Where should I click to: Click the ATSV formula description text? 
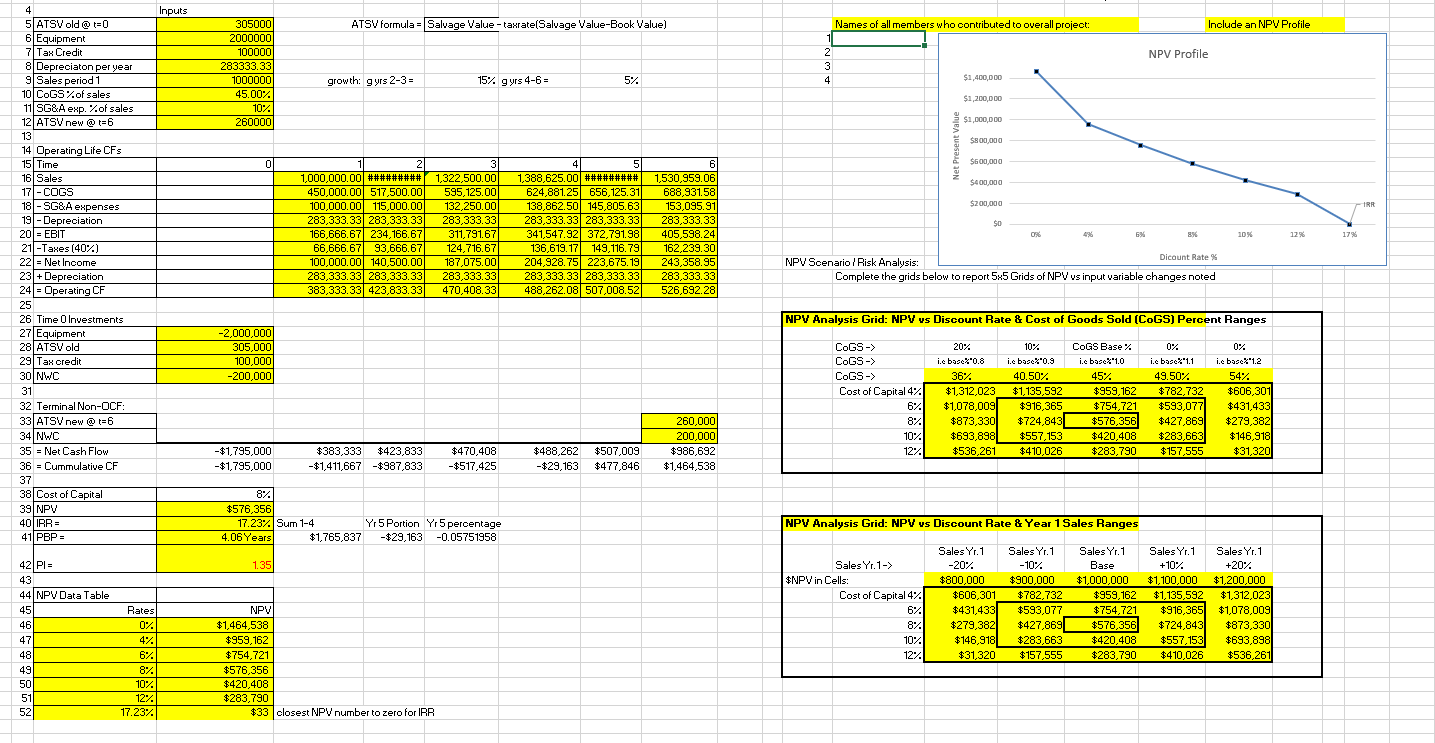547,24
